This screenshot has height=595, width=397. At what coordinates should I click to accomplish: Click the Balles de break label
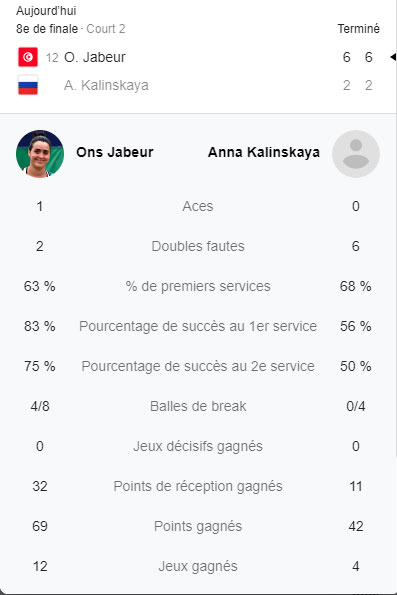tap(198, 406)
